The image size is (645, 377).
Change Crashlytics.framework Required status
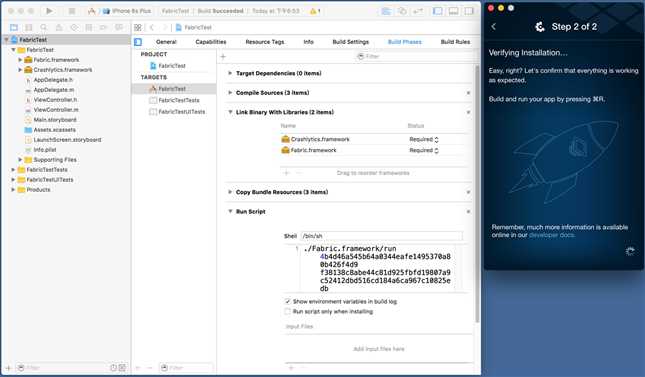click(424, 140)
